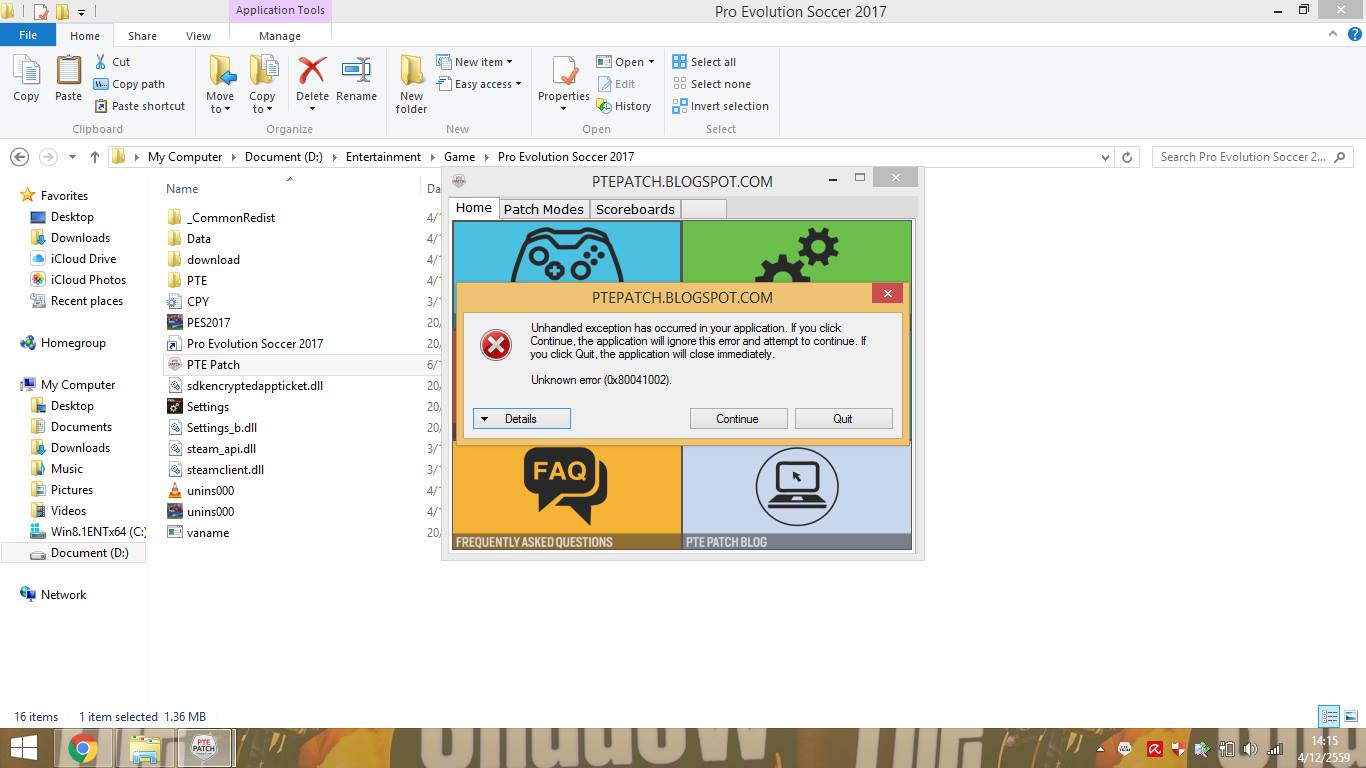Open Frequently Asked Questions tile
The height and width of the screenshot is (768, 1366).
point(567,497)
